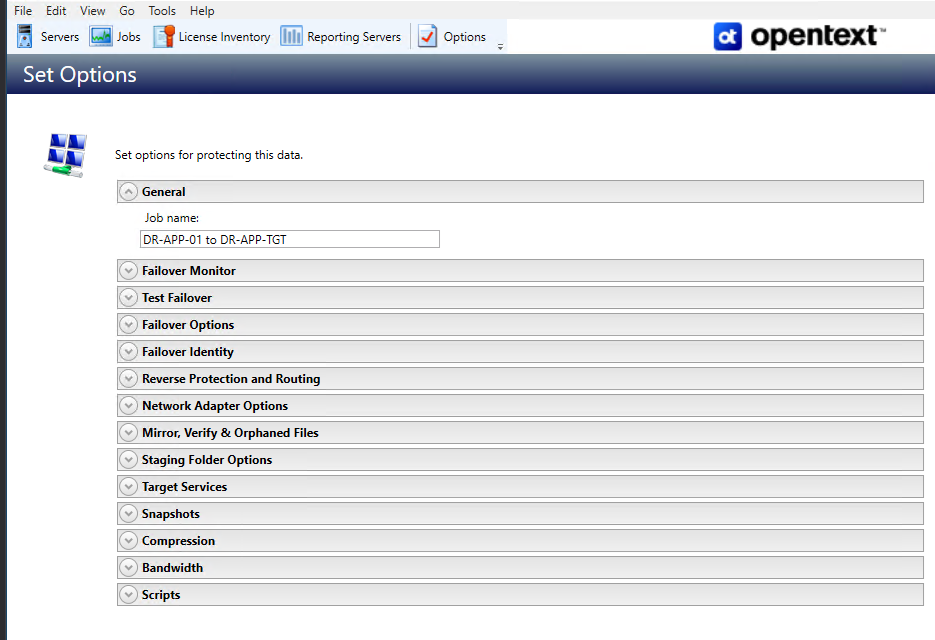Click the toolbar overflow arrow
Image resolution: width=935 pixels, height=640 pixels.
500,46
